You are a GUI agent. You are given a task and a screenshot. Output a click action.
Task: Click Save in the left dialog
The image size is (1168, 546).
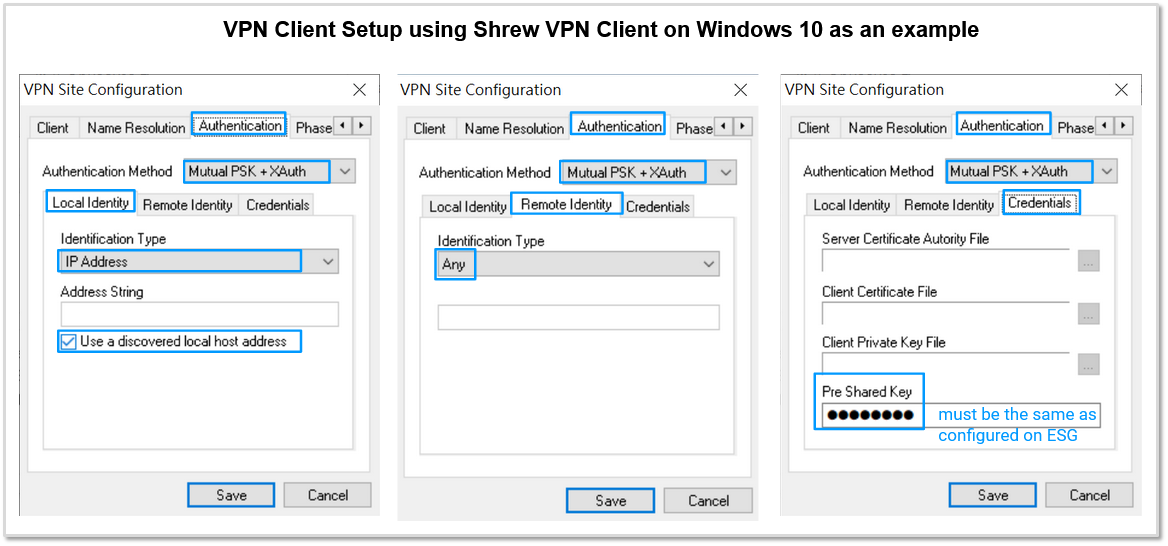click(231, 495)
